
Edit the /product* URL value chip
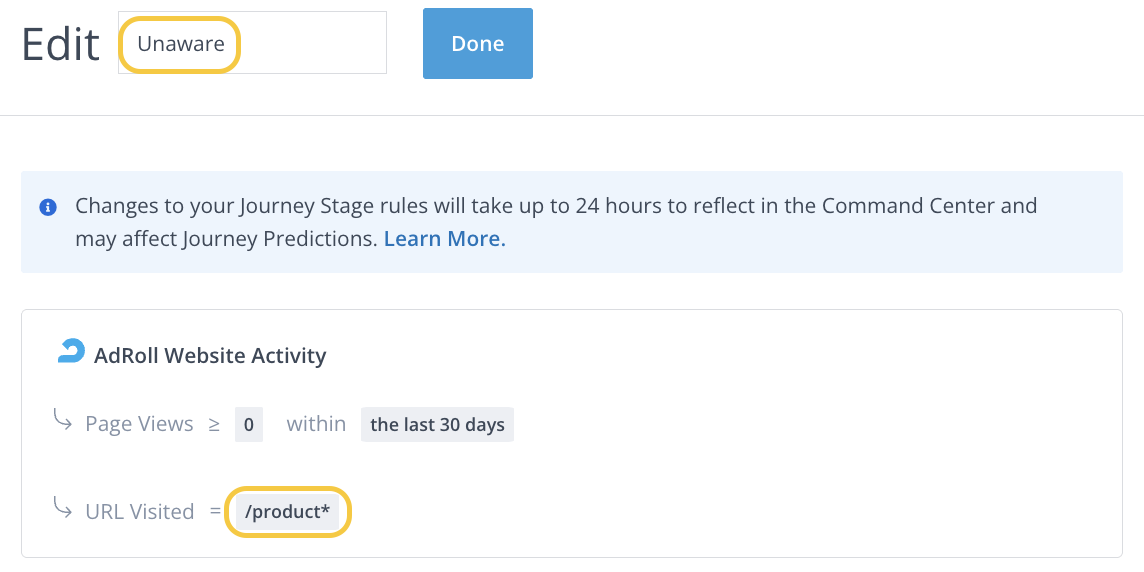(288, 511)
